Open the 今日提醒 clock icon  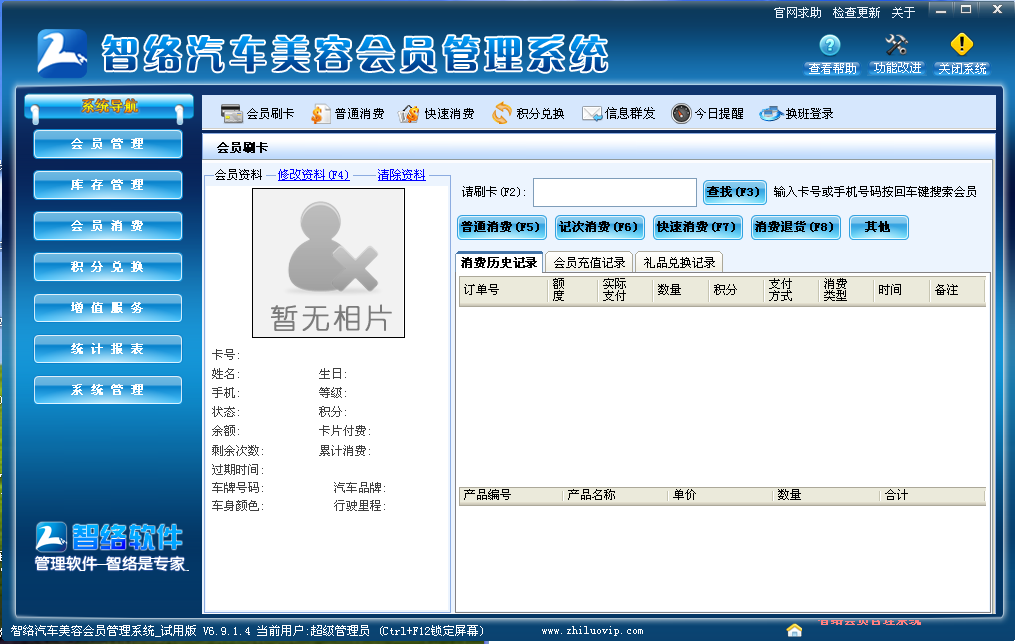click(x=681, y=113)
